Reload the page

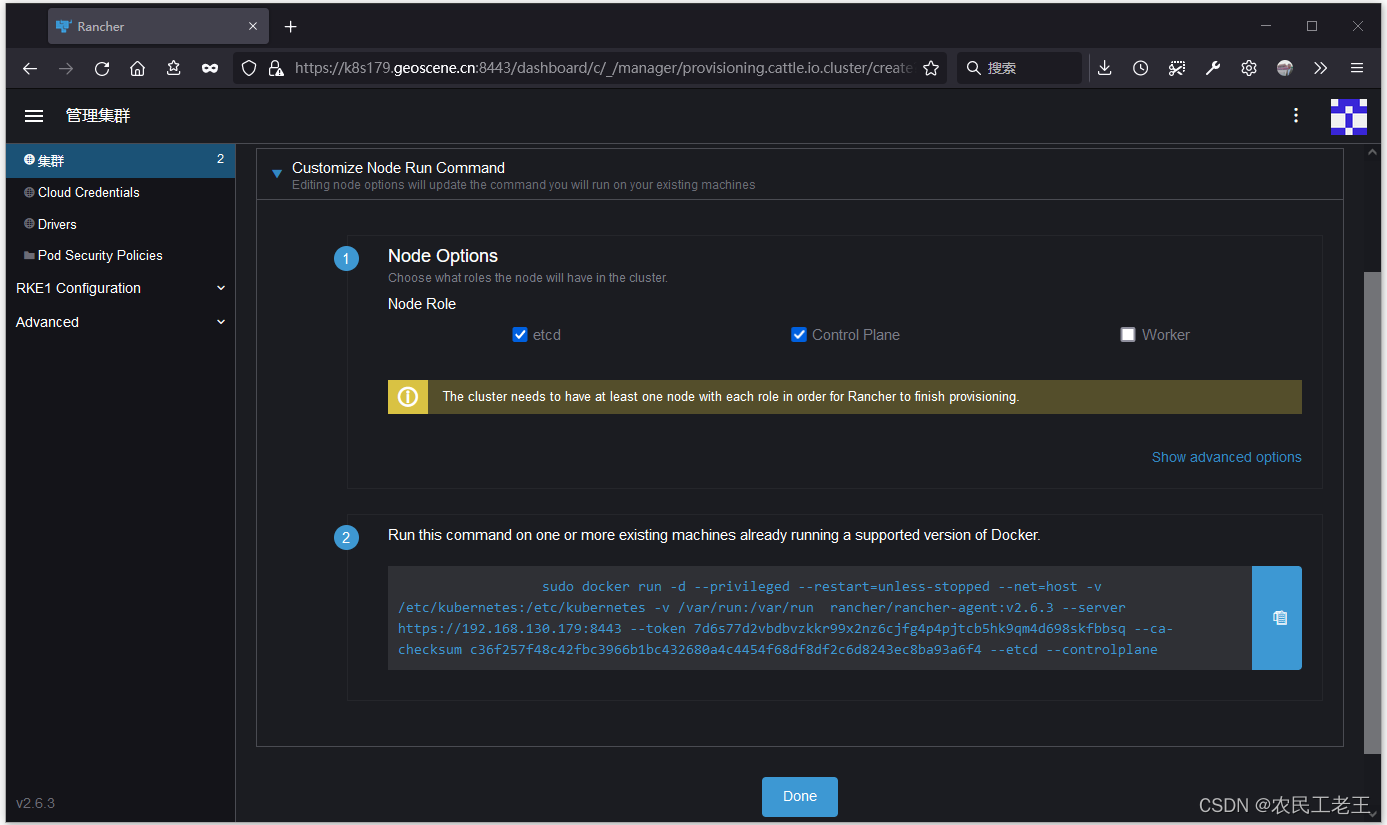pos(102,68)
